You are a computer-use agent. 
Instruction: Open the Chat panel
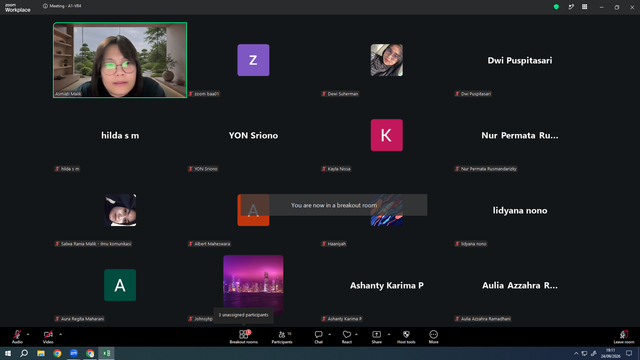click(x=318, y=337)
